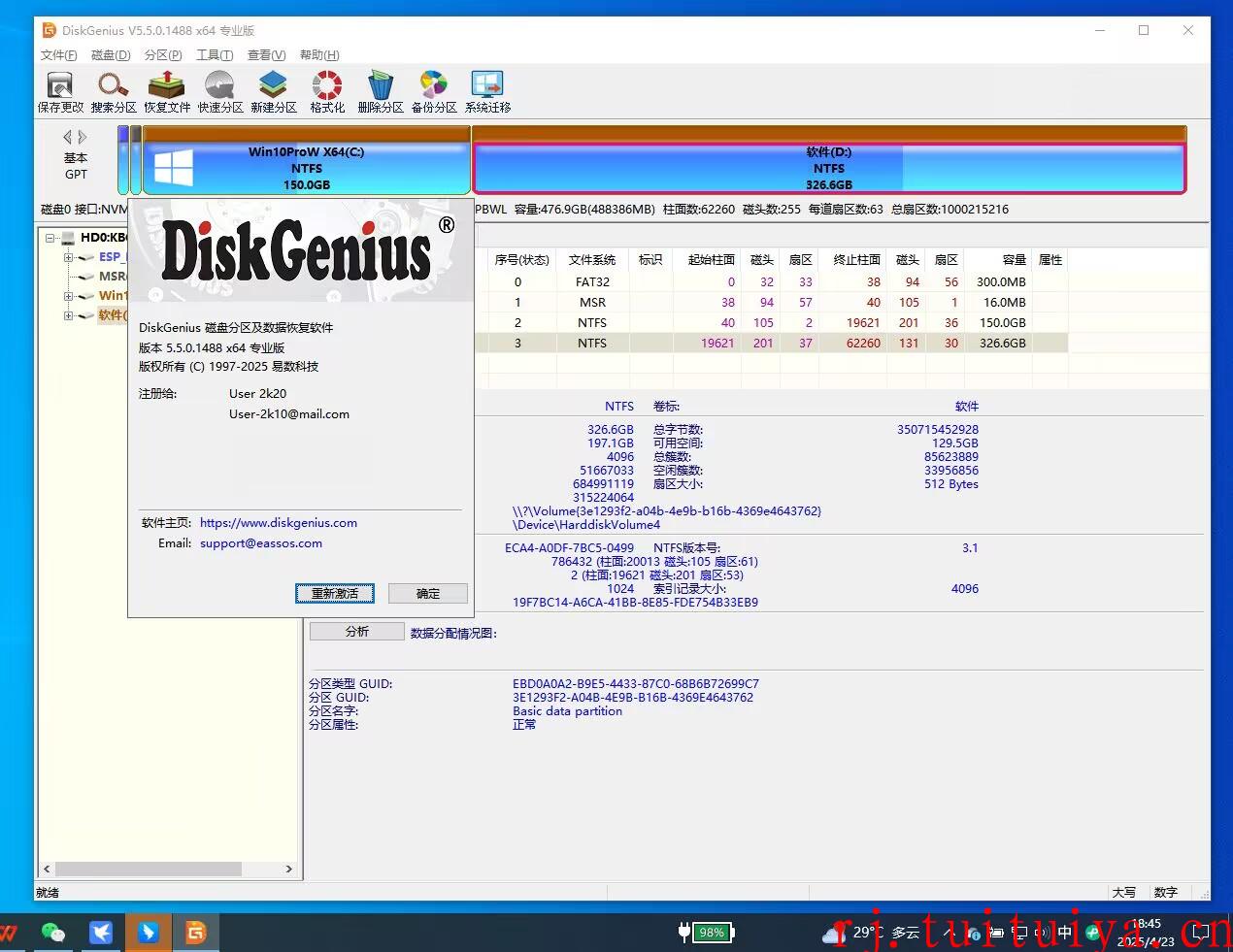Click the 属性 column header
1233x952 pixels.
1050,260
